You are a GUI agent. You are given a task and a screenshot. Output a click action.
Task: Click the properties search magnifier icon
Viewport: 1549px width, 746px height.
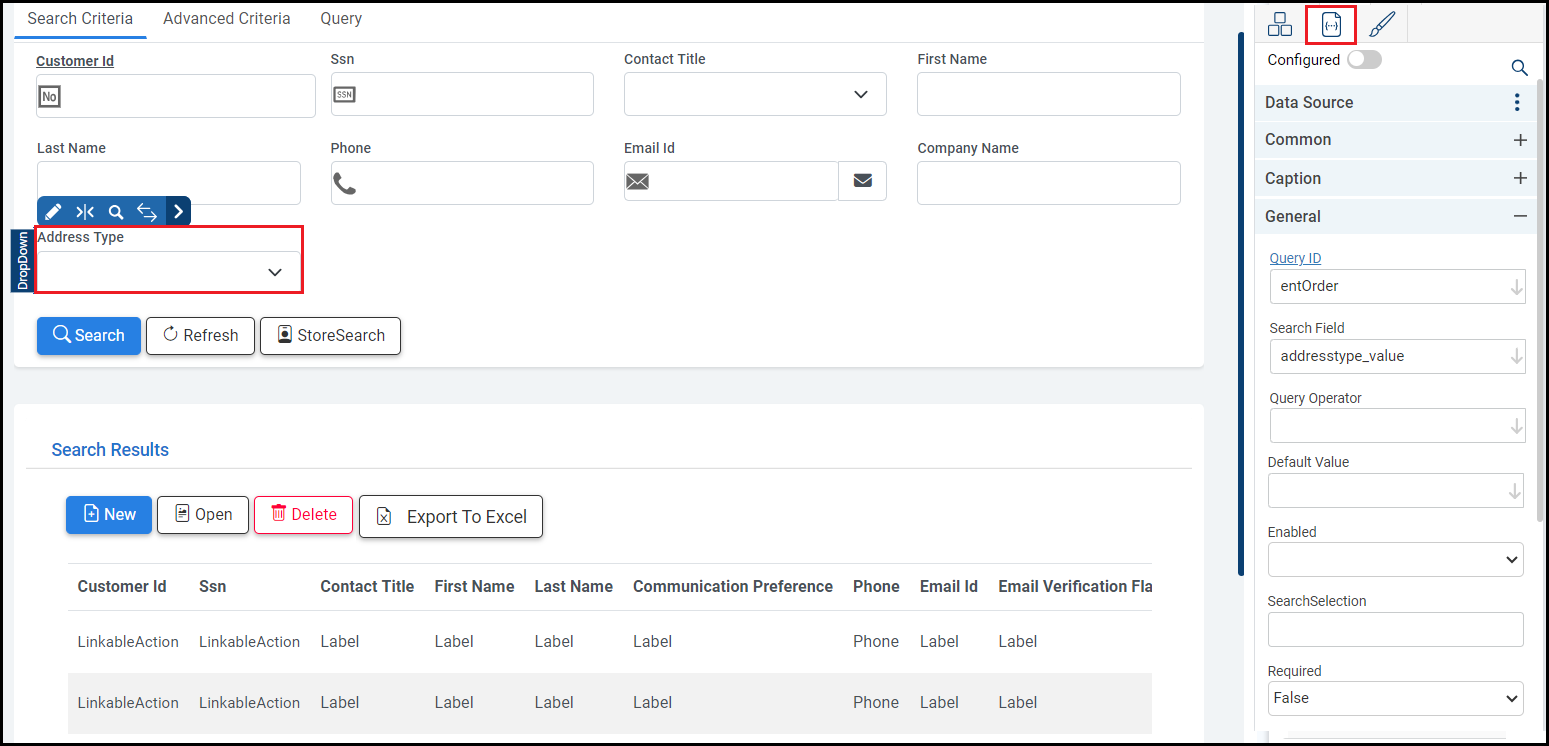click(x=1519, y=68)
